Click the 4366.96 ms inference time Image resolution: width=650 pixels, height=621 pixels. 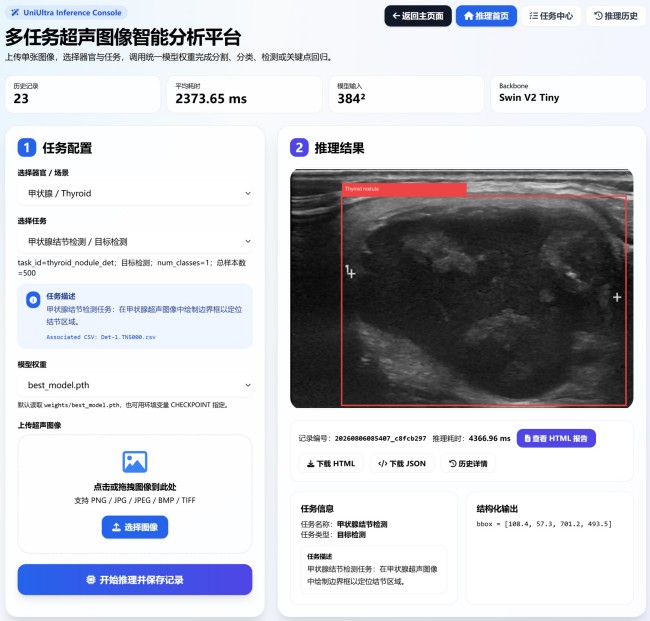489,438
